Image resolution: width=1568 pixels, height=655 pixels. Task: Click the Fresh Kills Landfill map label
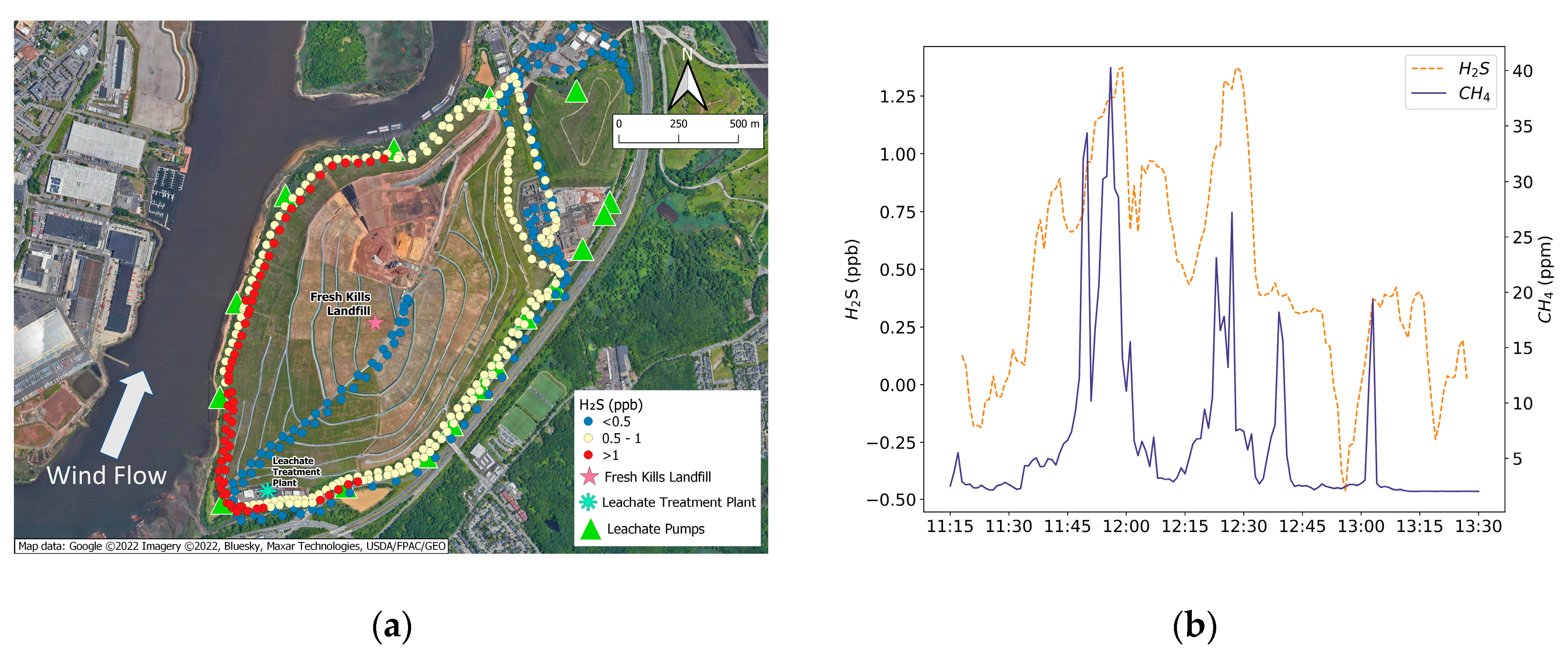point(341,303)
